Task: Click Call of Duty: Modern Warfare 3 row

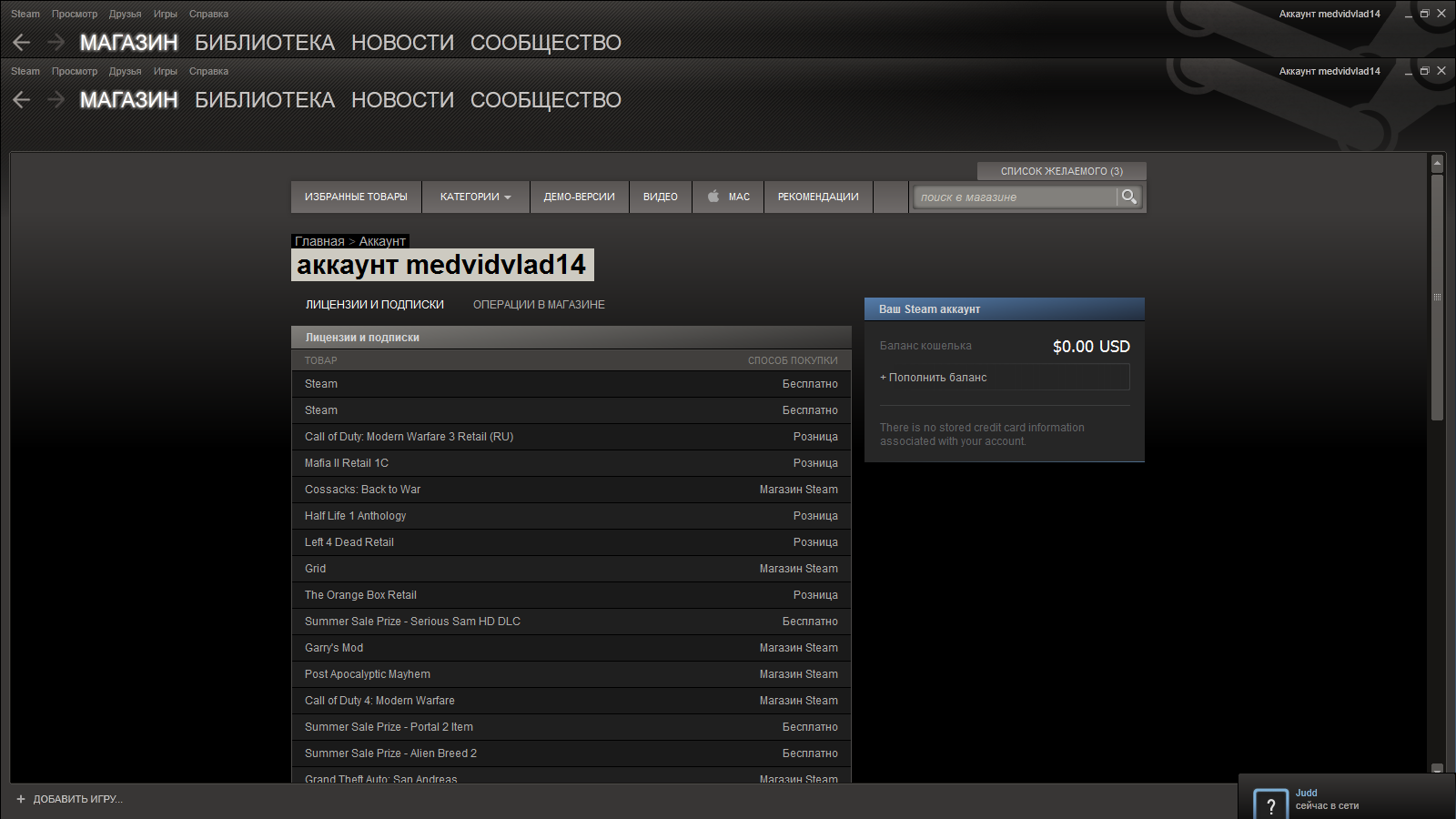Action: pyautogui.click(x=571, y=437)
